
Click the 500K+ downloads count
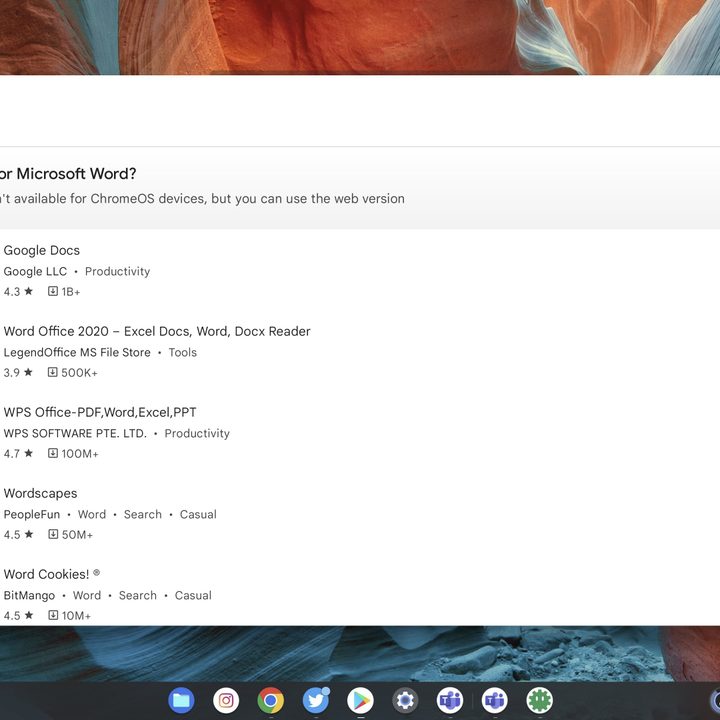tap(79, 372)
